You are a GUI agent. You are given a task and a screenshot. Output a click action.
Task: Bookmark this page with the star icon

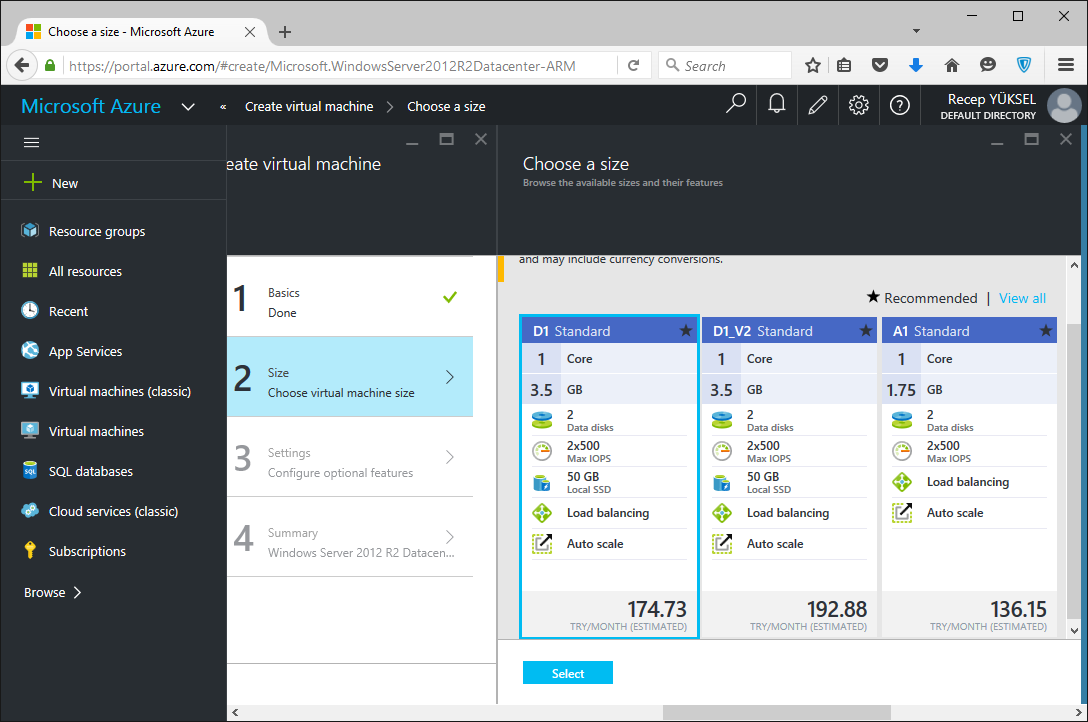tap(813, 65)
